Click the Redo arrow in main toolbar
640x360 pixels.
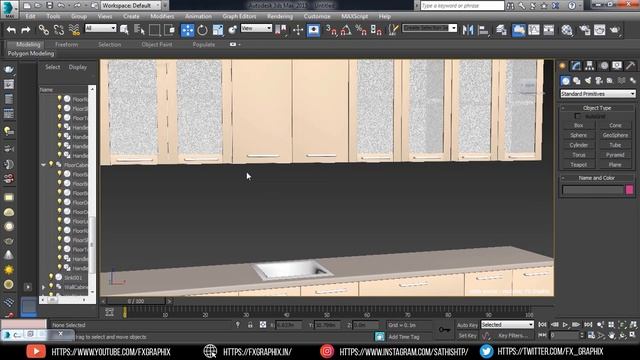[25, 30]
